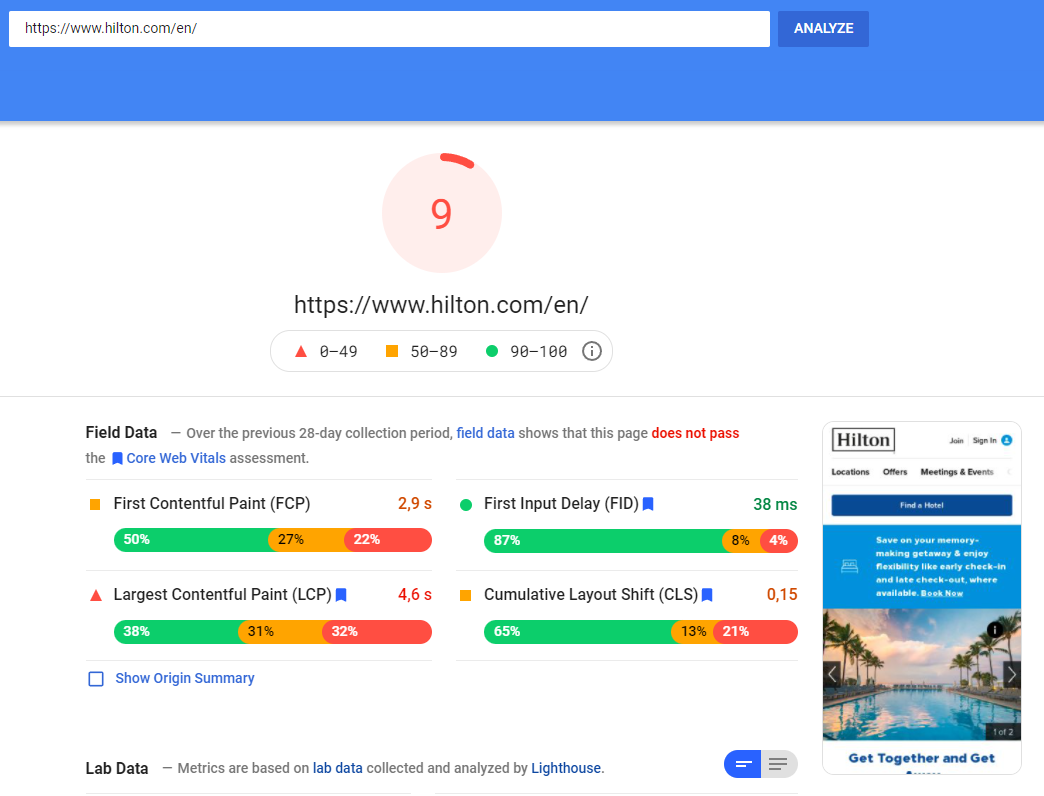Click the 'Find a Hotel' button in the preview
This screenshot has width=1044, height=796.
pos(921,505)
